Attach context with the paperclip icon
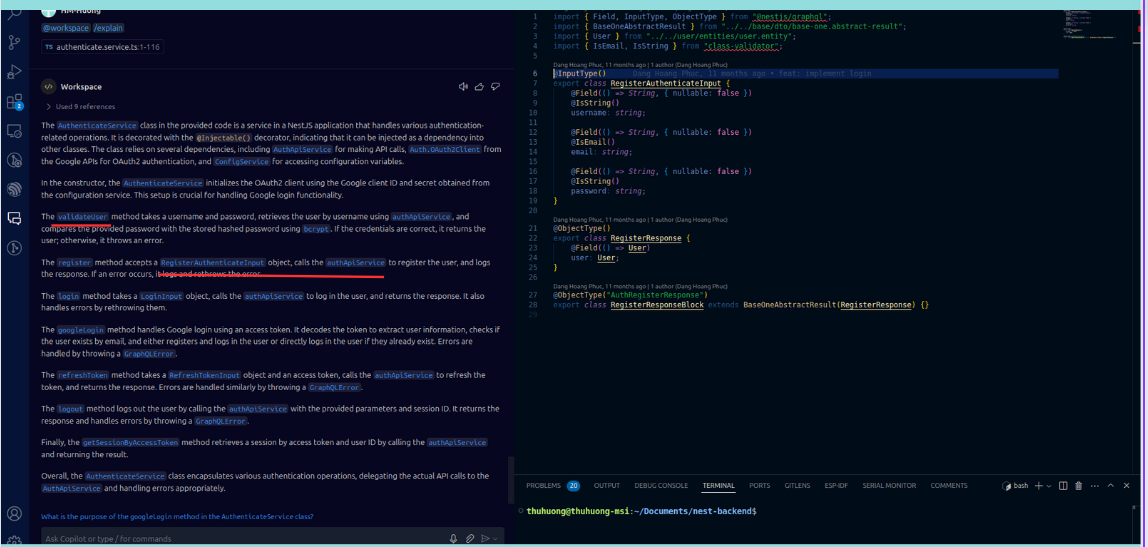 pos(471,538)
